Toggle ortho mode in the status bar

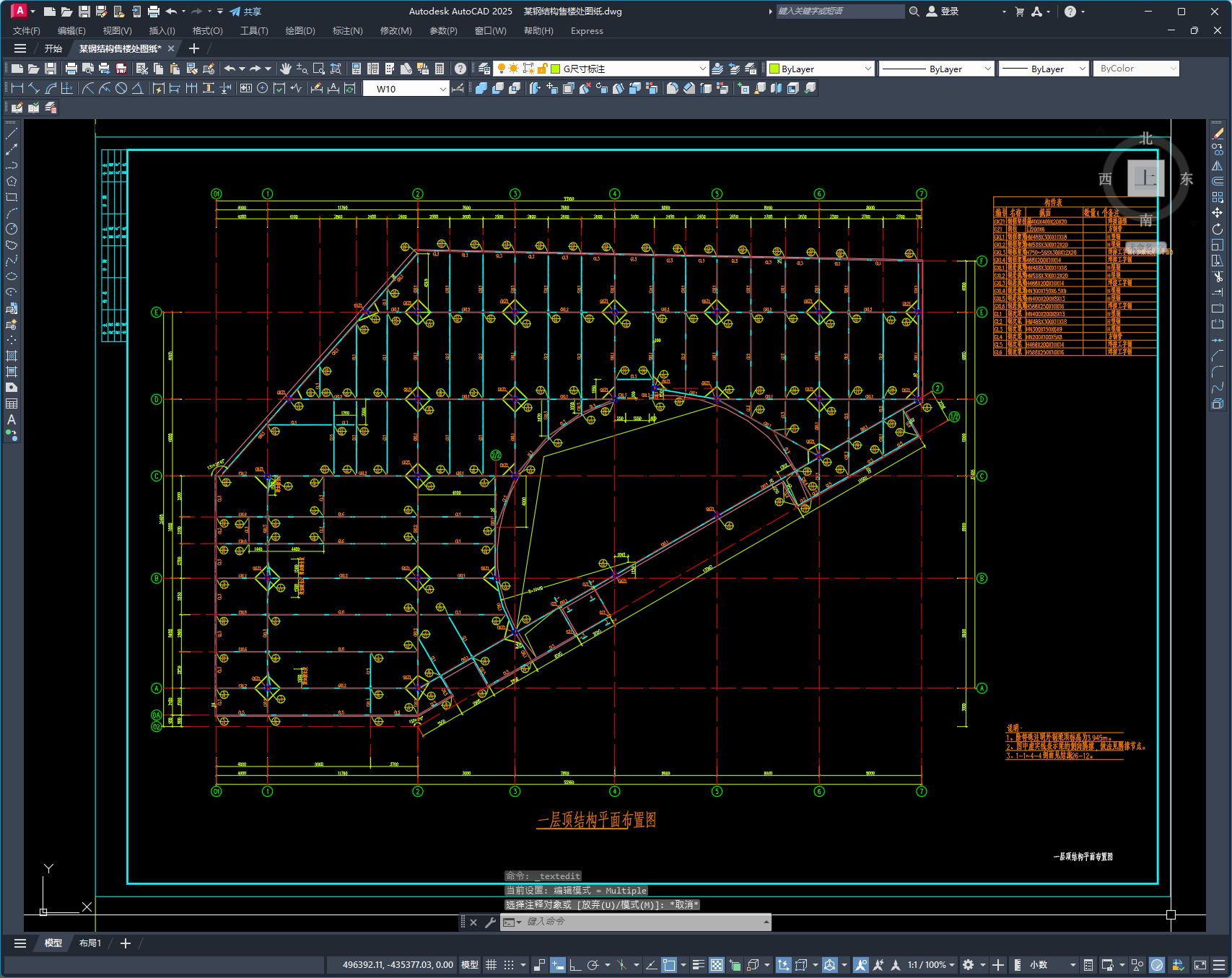(x=575, y=965)
